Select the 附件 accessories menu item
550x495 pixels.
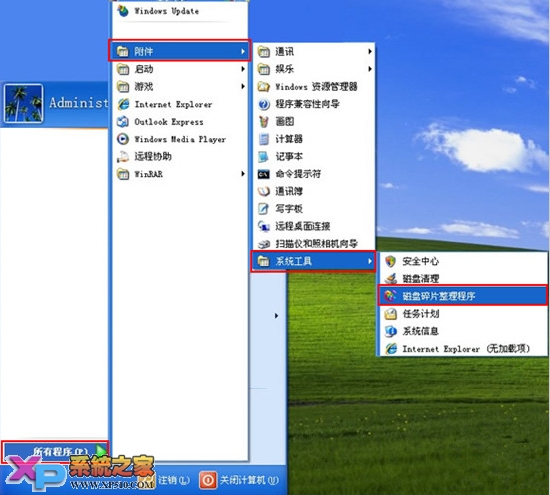(x=179, y=51)
